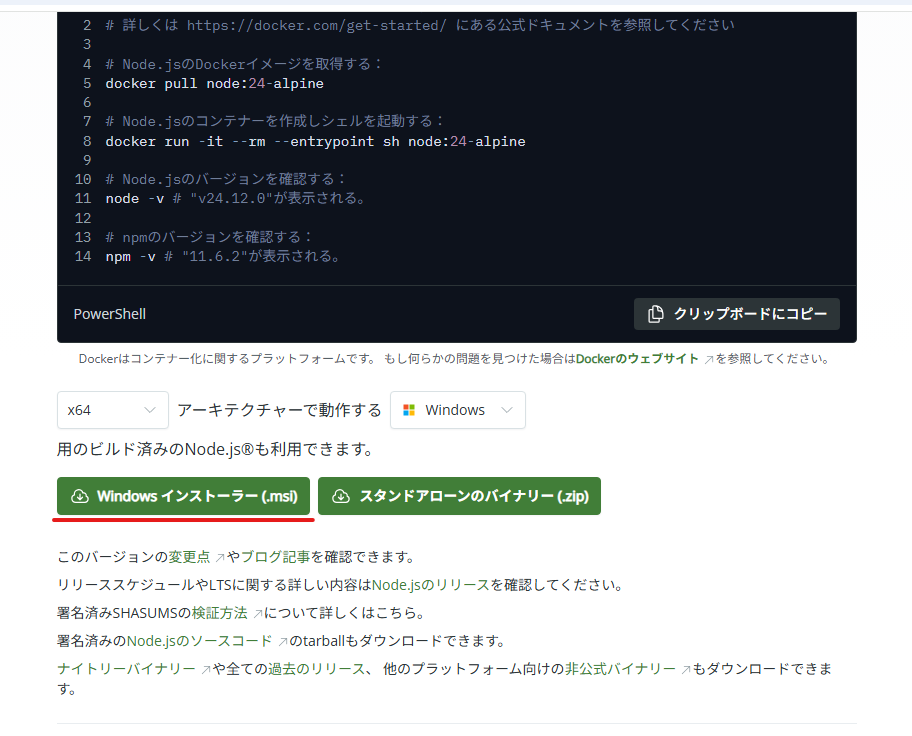Open the ブログ記事 link

[x=275, y=556]
